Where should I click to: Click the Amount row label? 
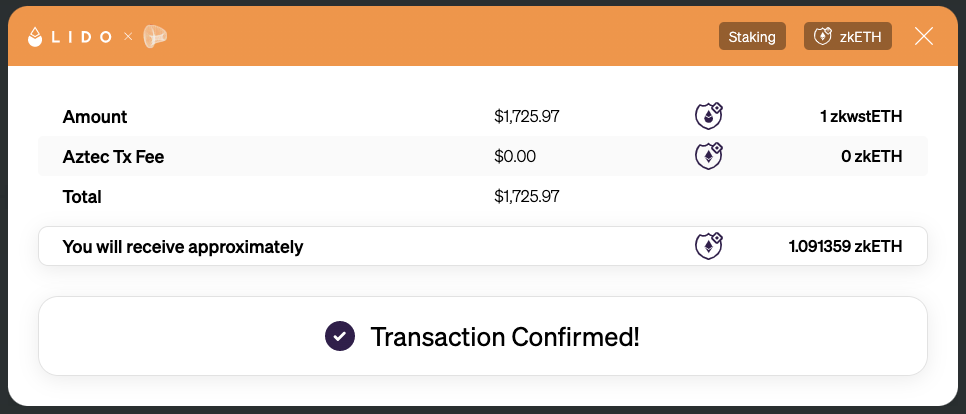[95, 116]
